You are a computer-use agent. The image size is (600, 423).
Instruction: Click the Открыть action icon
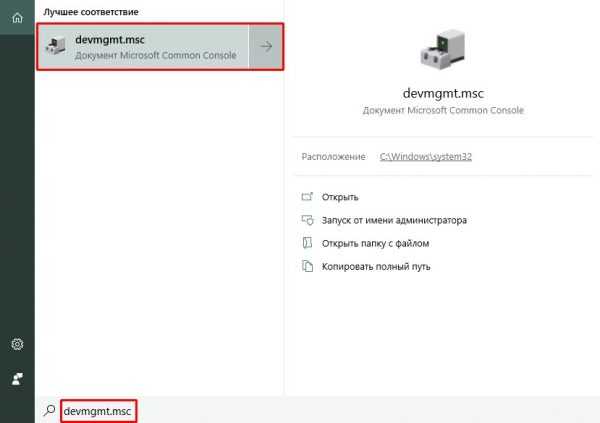pyautogui.click(x=307, y=197)
